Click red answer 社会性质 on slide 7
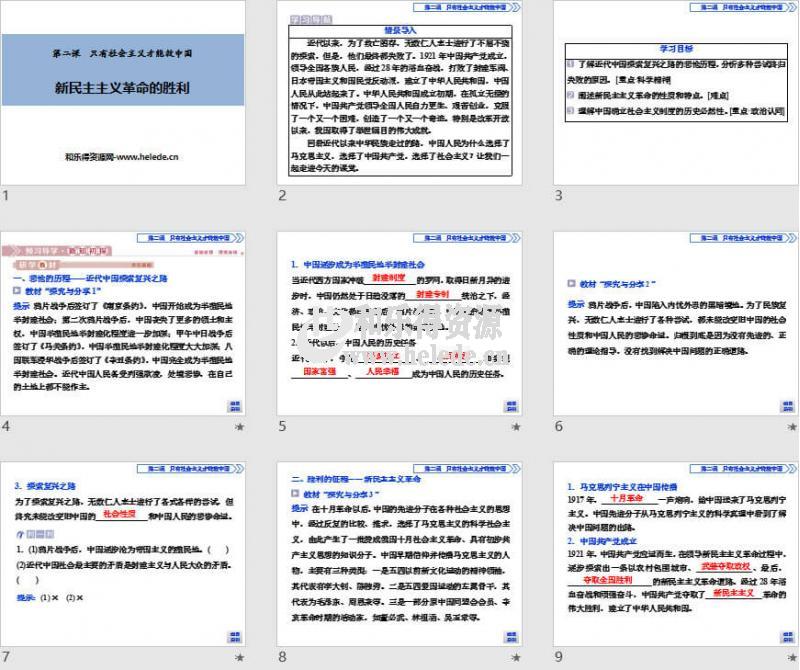 [119, 514]
